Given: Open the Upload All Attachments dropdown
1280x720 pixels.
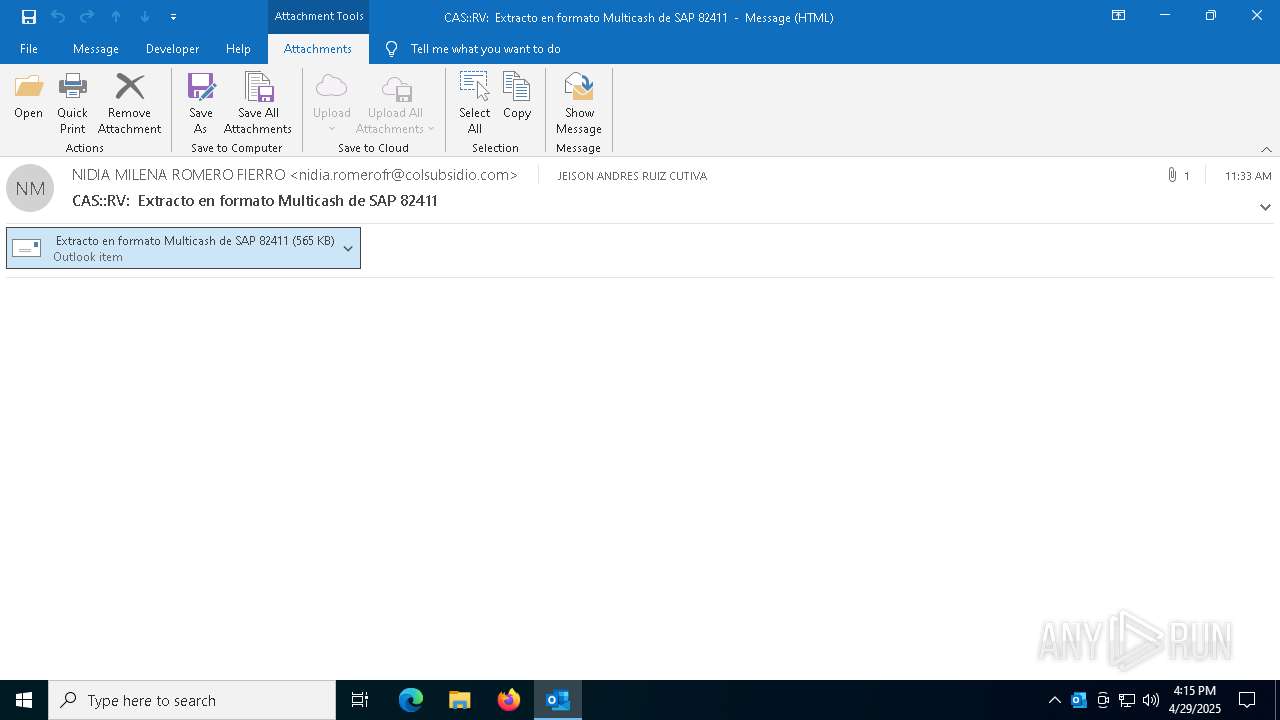Looking at the screenshot, I should (395, 103).
